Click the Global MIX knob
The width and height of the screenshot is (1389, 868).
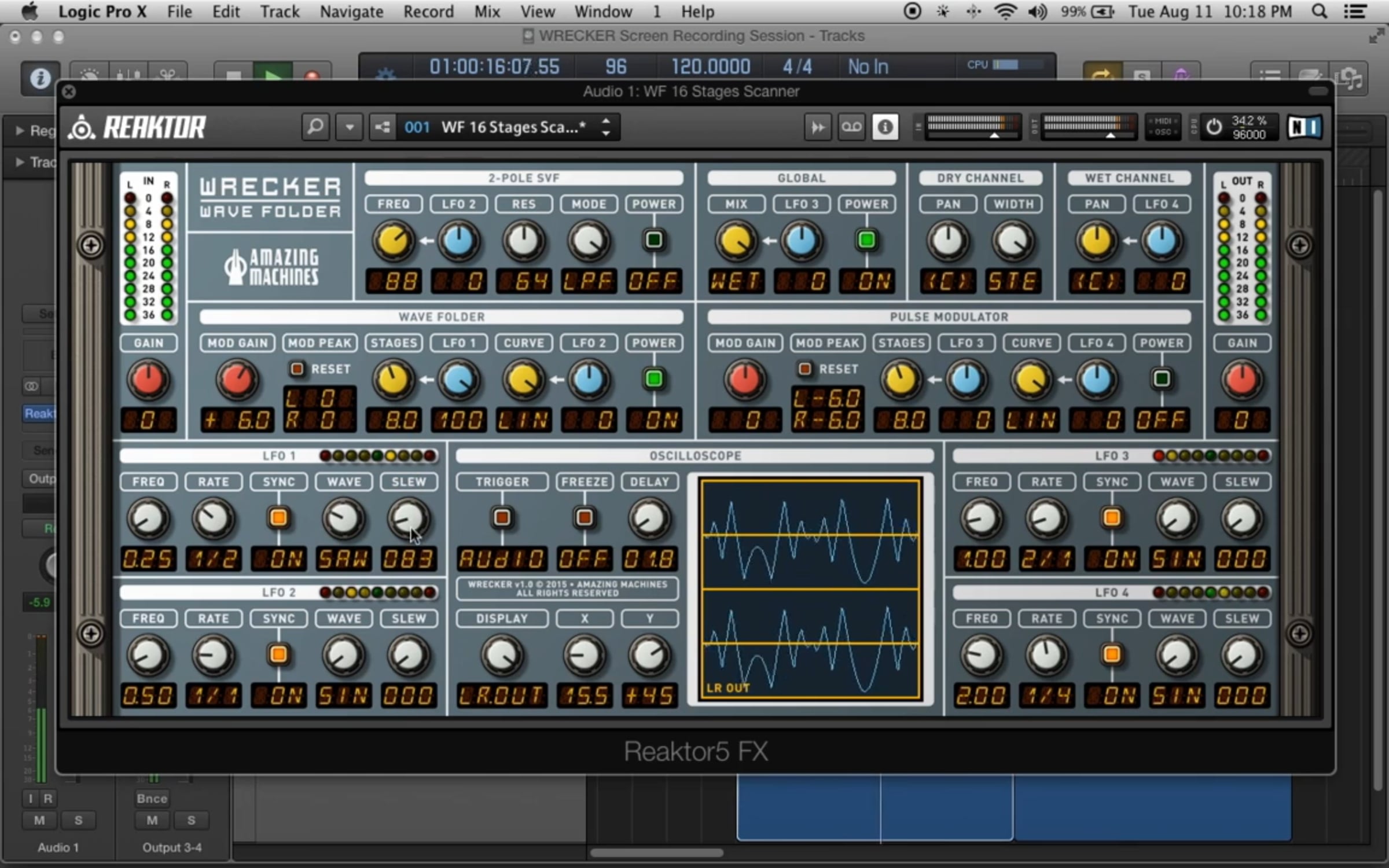[x=736, y=240]
